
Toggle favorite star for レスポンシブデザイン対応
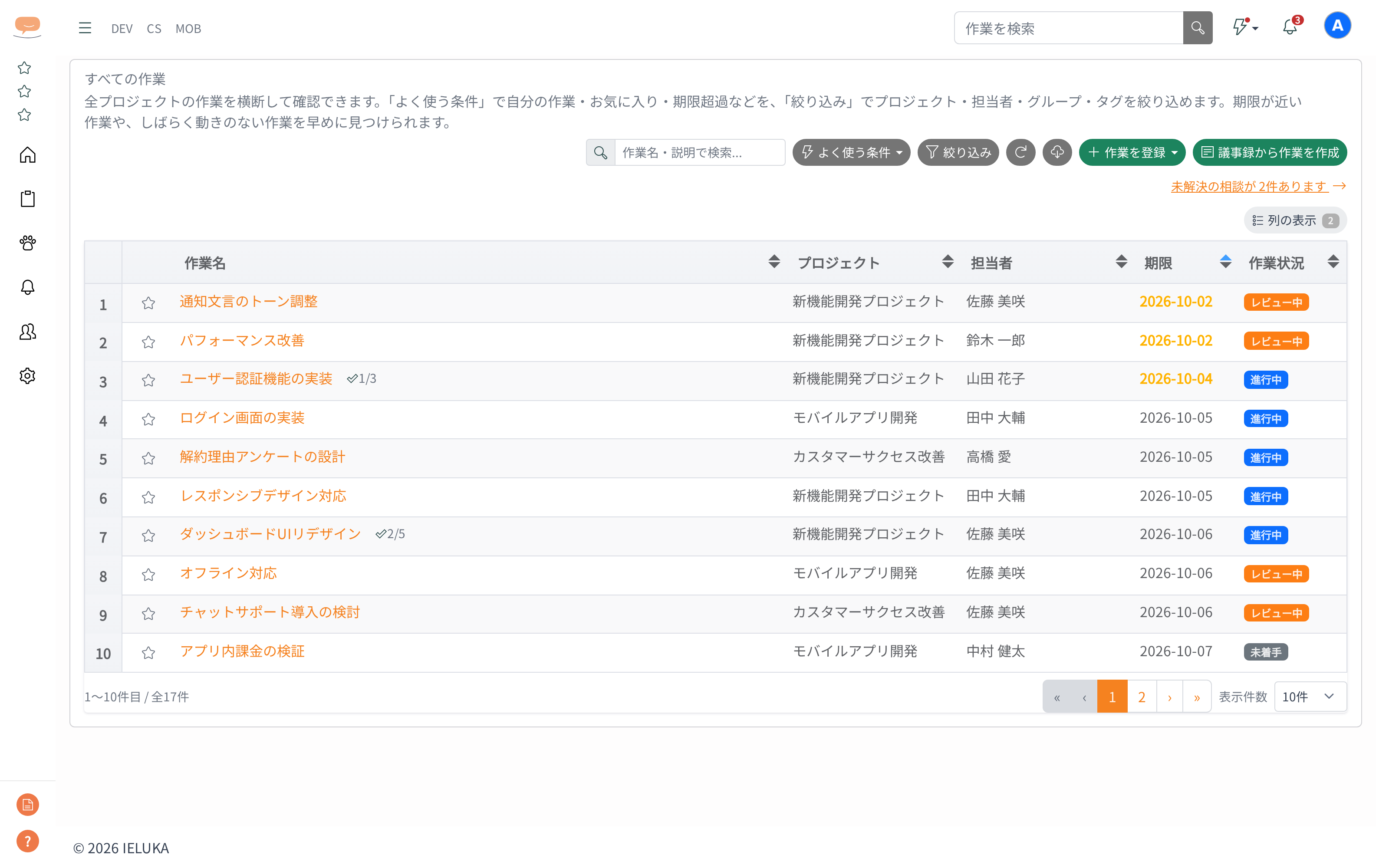pyautogui.click(x=148, y=497)
